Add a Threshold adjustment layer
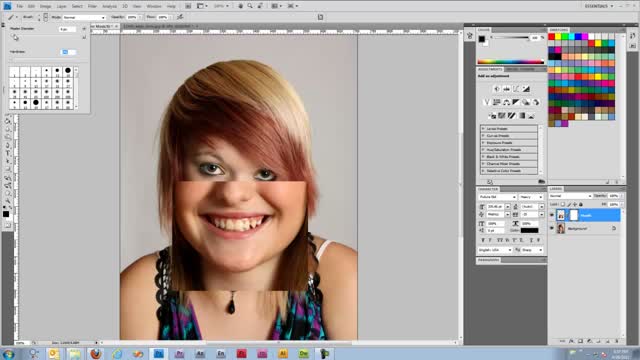The image size is (640, 360). pos(512,116)
